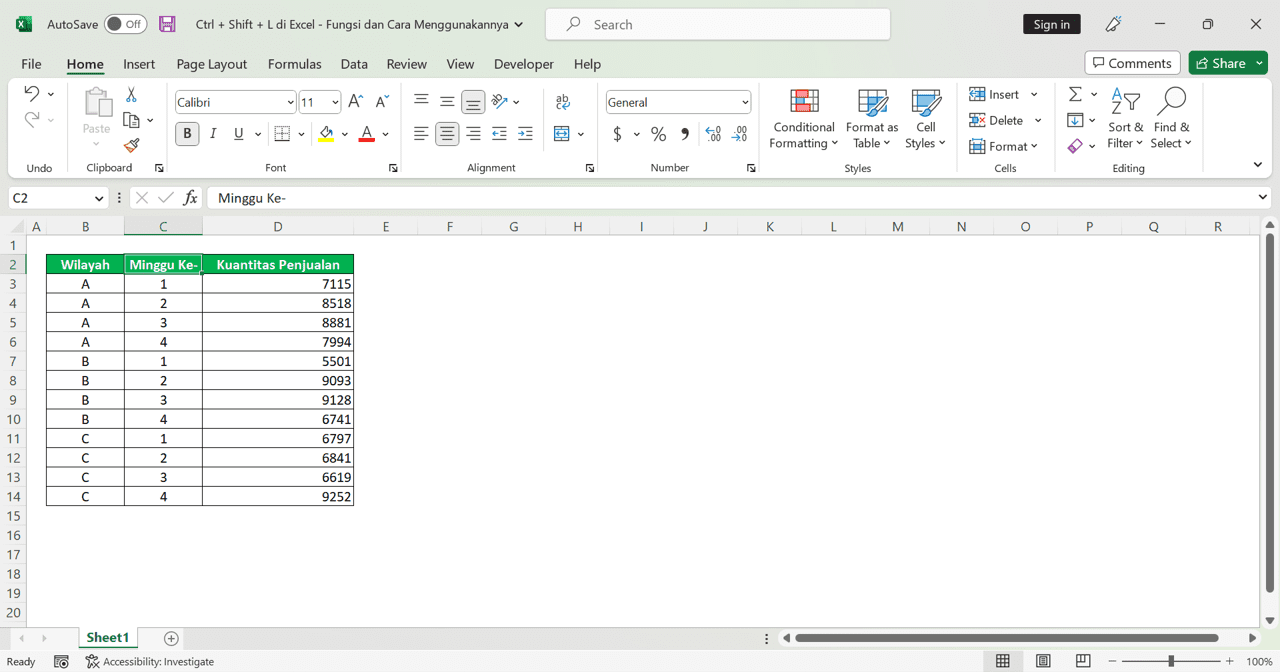Screen dimensions: 1280x672
Task: Open Sort & Filter dropdown
Action: (1126, 120)
